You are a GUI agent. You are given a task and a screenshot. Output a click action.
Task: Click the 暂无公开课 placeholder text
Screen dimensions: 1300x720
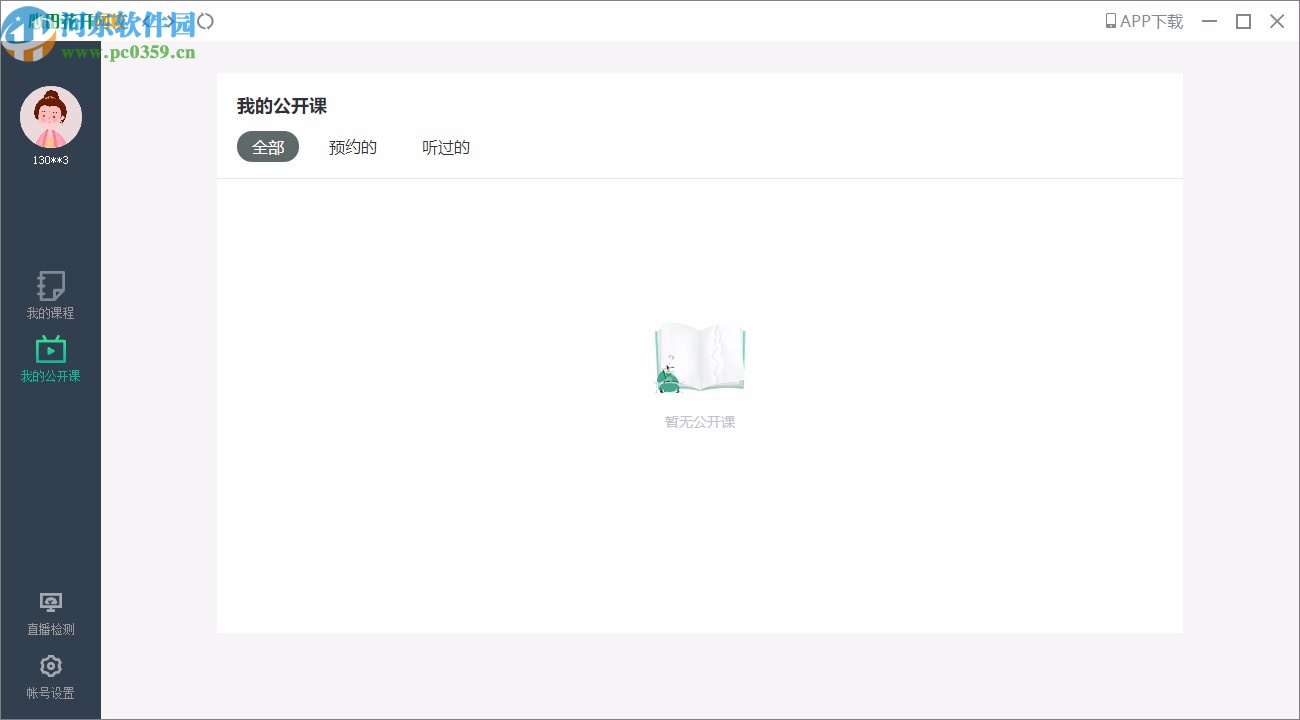coord(699,421)
